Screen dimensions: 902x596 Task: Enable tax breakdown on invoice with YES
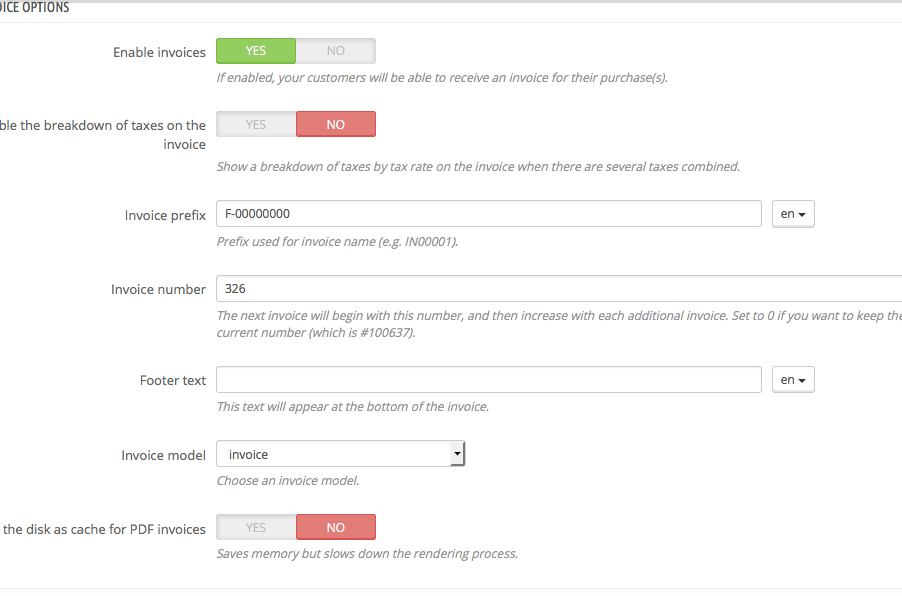[x=256, y=125]
